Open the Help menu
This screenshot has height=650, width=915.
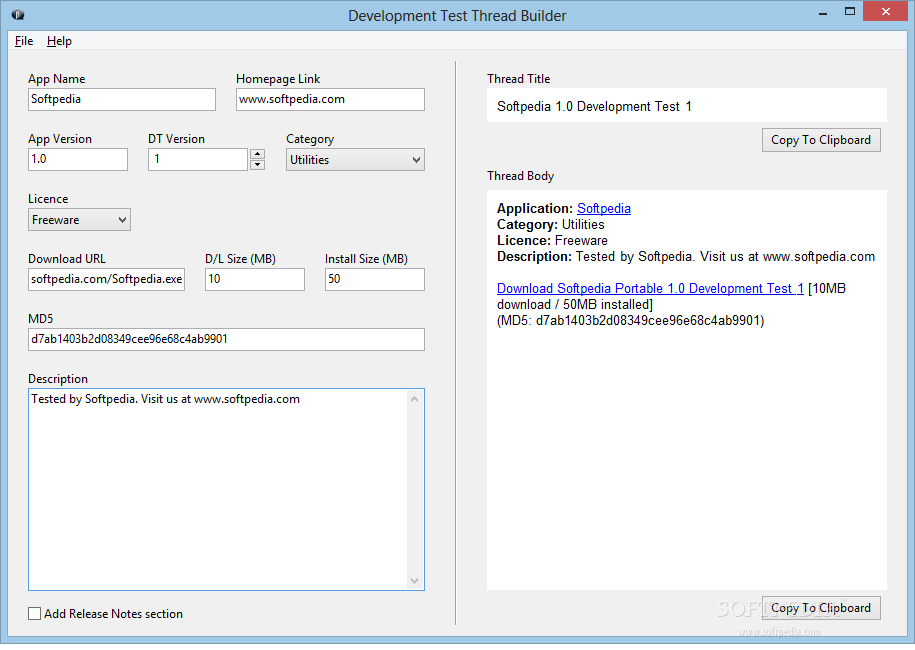tap(60, 41)
